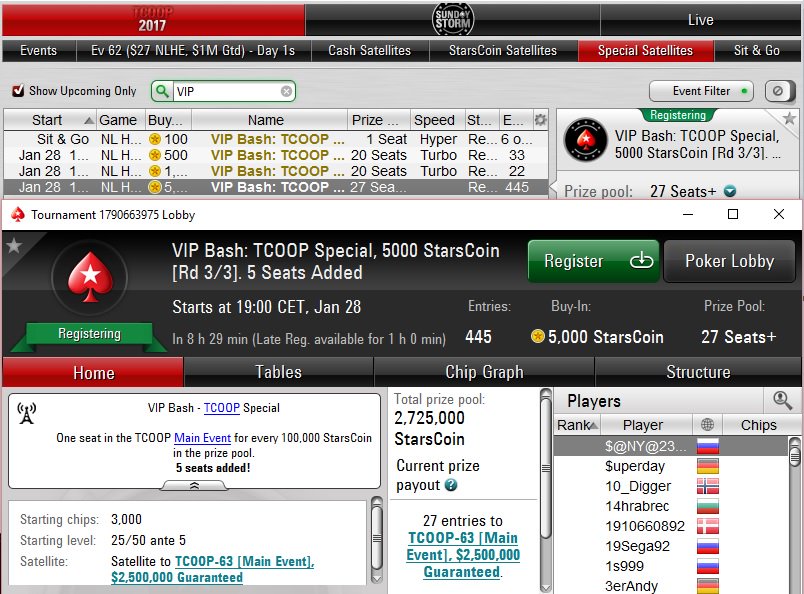Click Russian flag for $@NY@23 player
The width and height of the screenshot is (804, 594).
708,446
